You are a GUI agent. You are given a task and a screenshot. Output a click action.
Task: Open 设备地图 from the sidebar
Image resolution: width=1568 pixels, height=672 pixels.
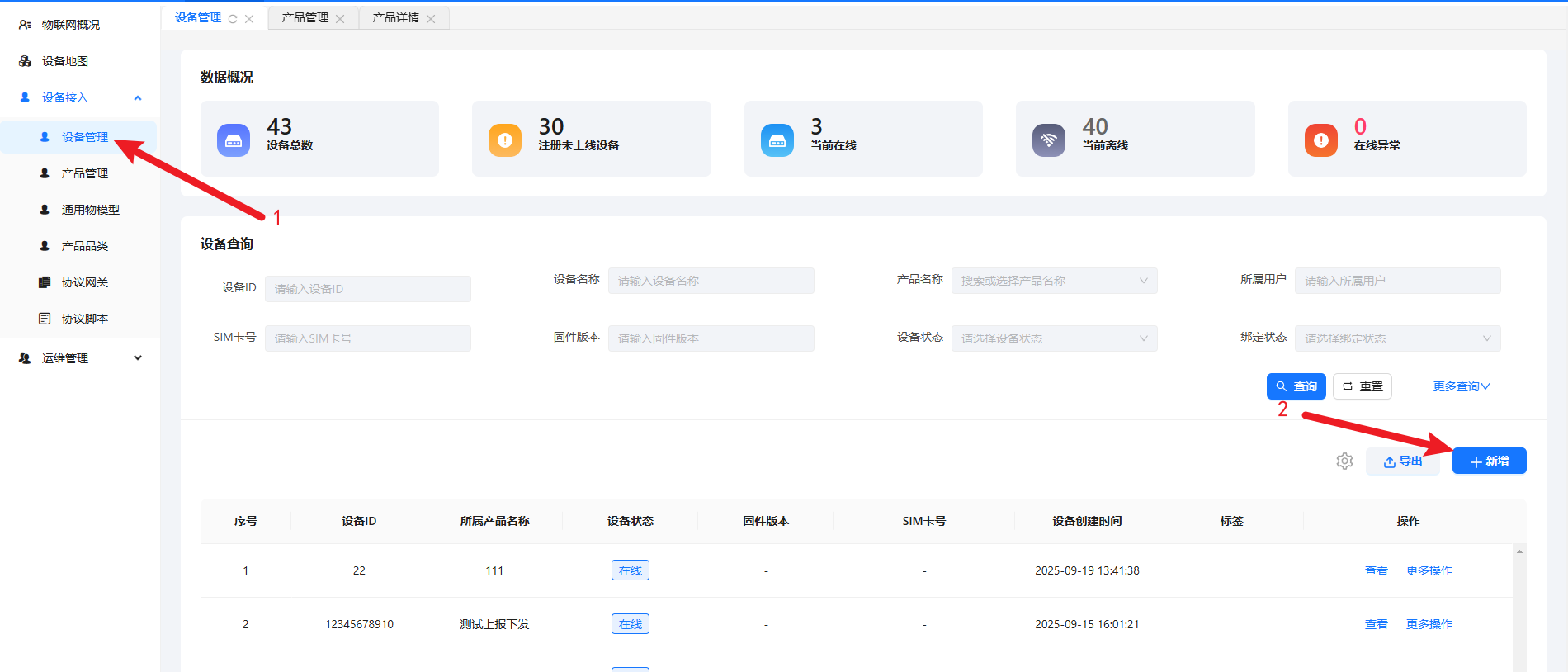[x=64, y=61]
